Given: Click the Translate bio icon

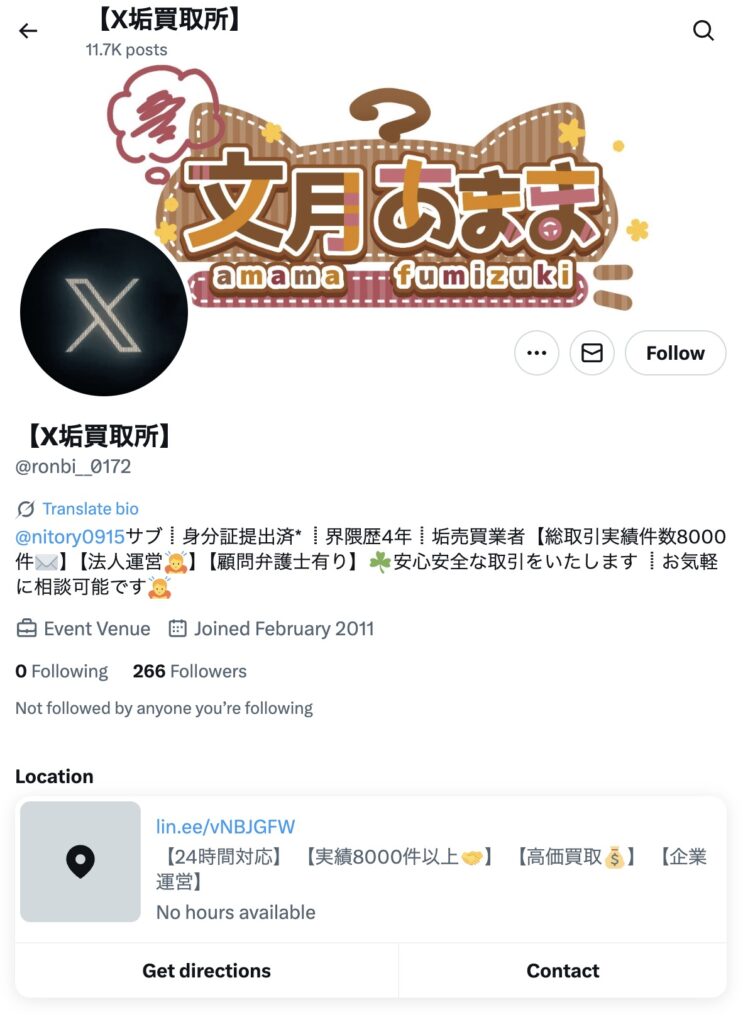Looking at the screenshot, I should coord(25,509).
